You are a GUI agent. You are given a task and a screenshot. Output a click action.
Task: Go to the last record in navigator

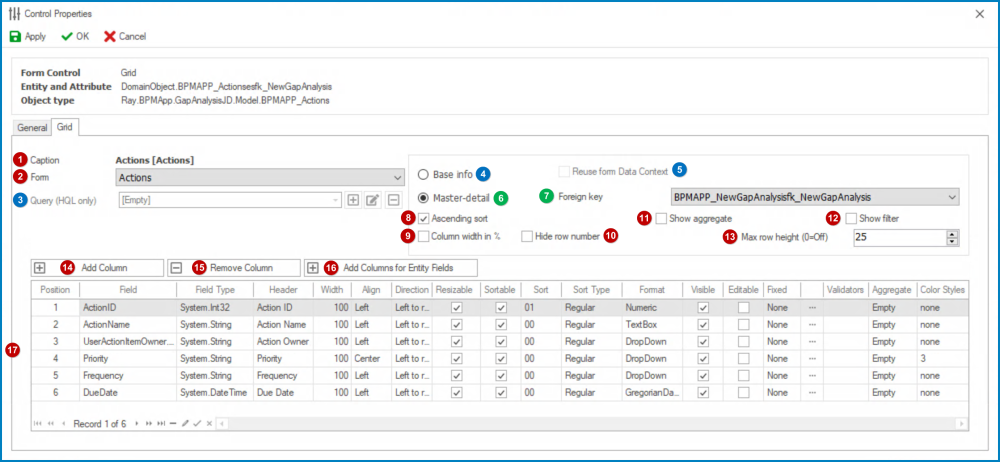[x=159, y=424]
